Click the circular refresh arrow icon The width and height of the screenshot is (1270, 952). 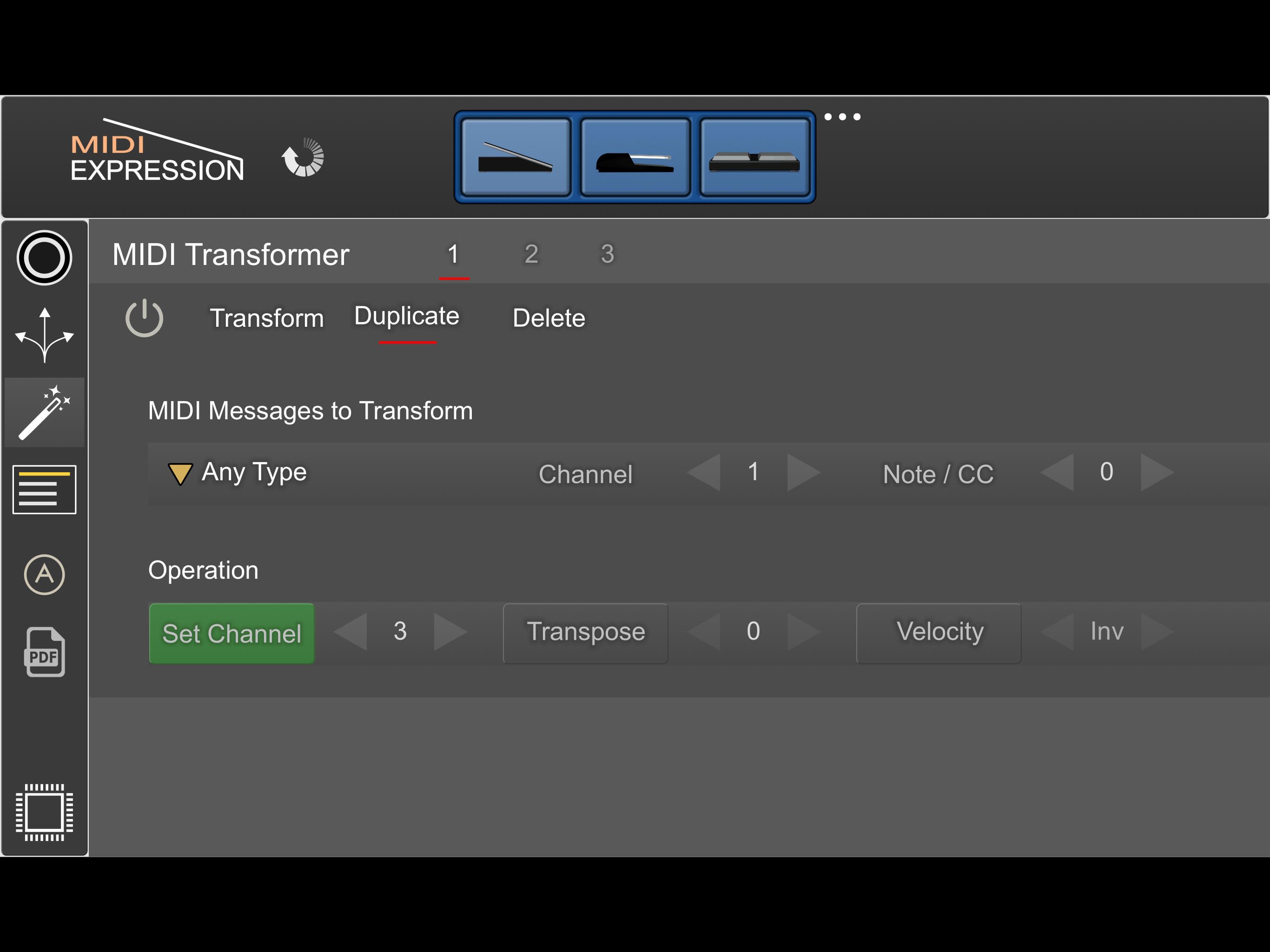pyautogui.click(x=303, y=157)
